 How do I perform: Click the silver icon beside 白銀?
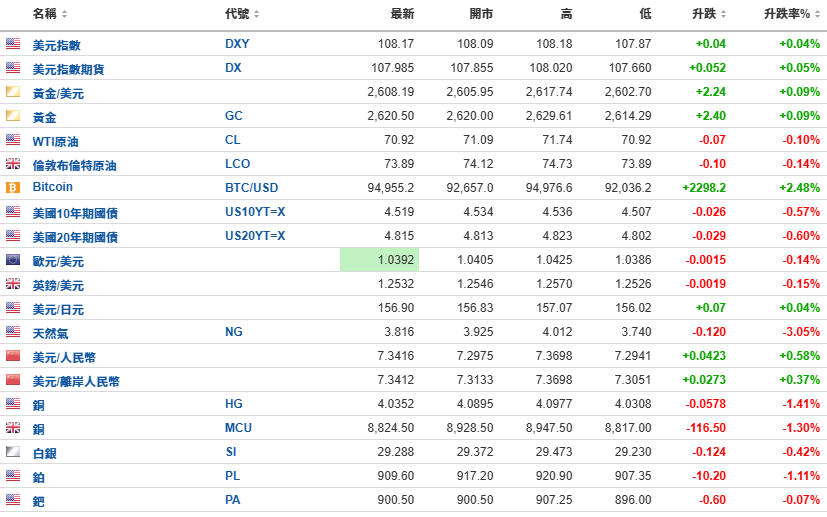[x=13, y=452]
